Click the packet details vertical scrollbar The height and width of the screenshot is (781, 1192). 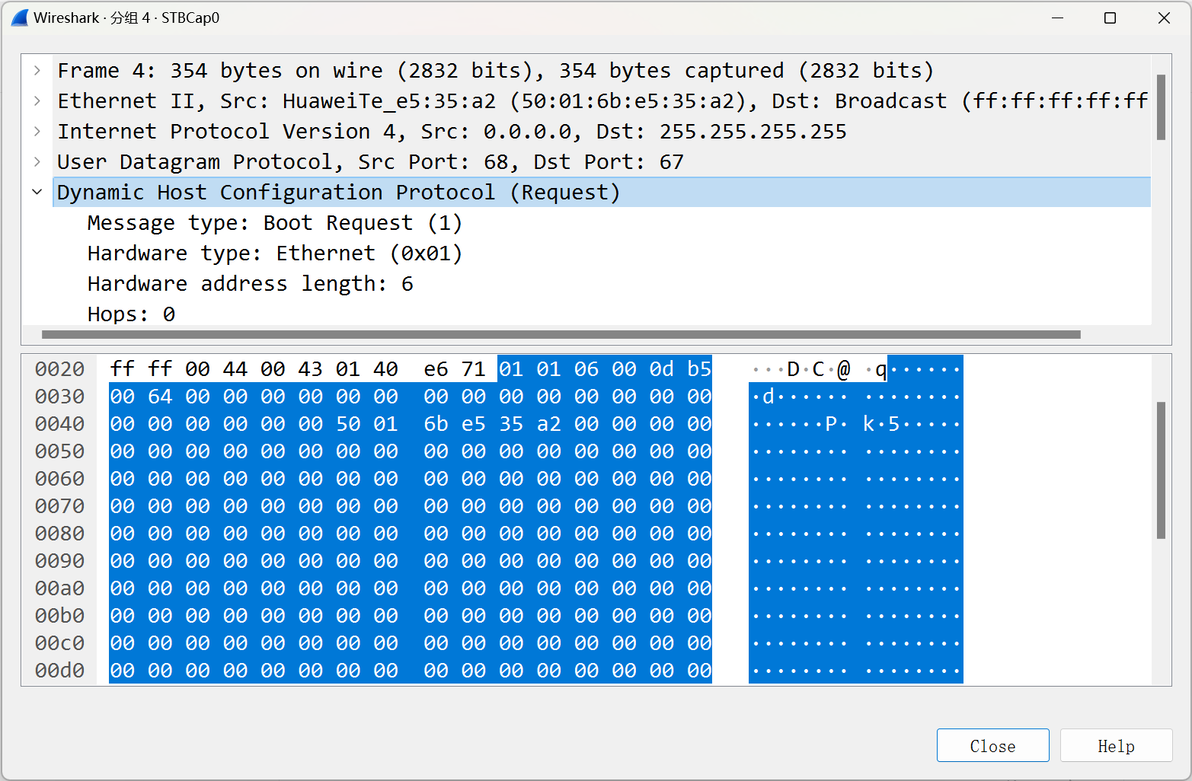click(x=1161, y=107)
